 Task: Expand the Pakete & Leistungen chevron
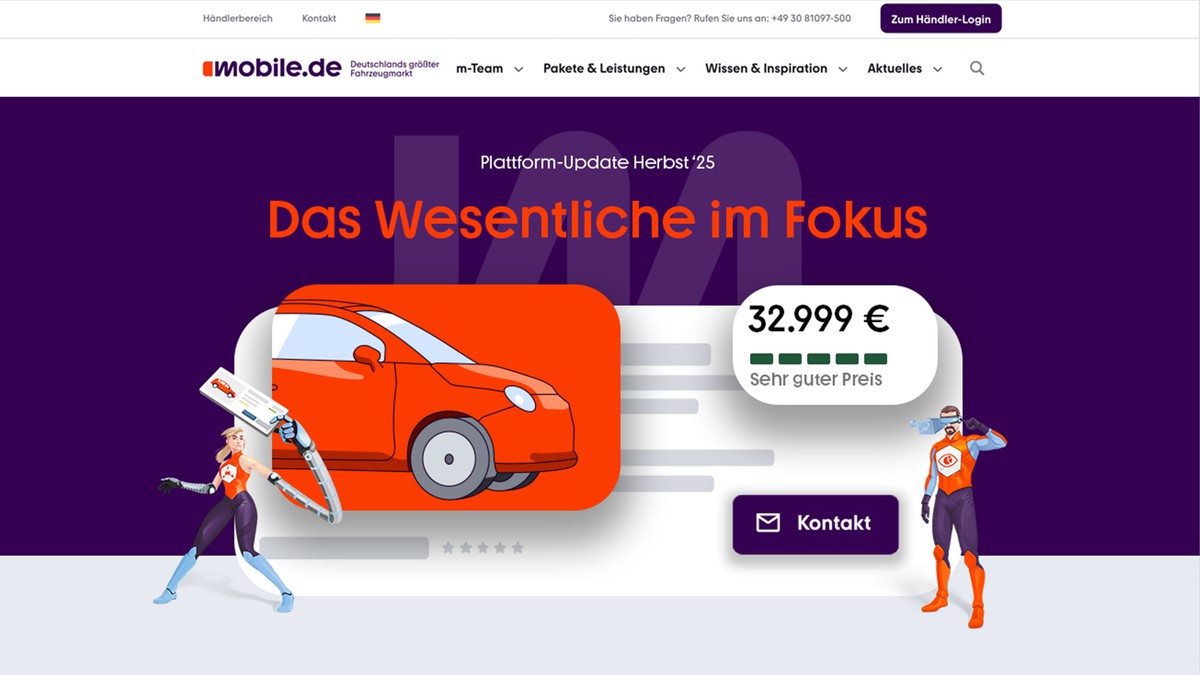681,69
